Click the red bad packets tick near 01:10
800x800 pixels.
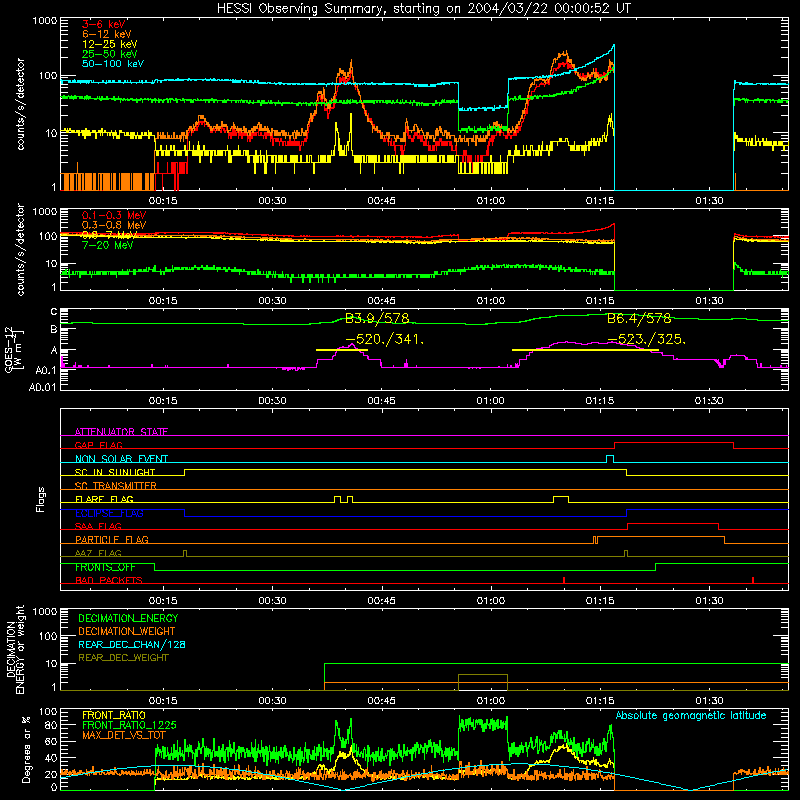564,580
